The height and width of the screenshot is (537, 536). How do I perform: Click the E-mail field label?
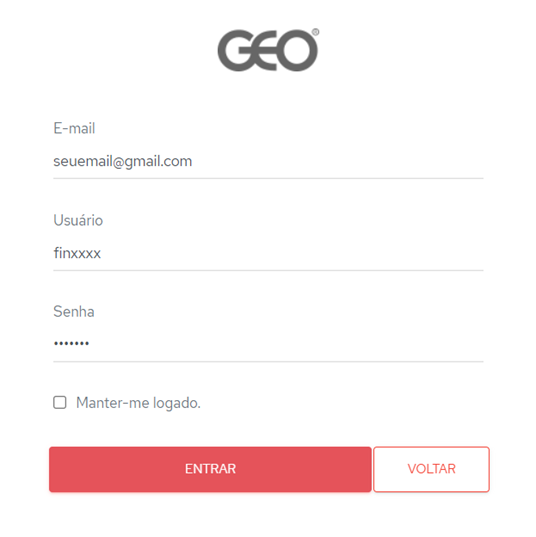pos(74,128)
